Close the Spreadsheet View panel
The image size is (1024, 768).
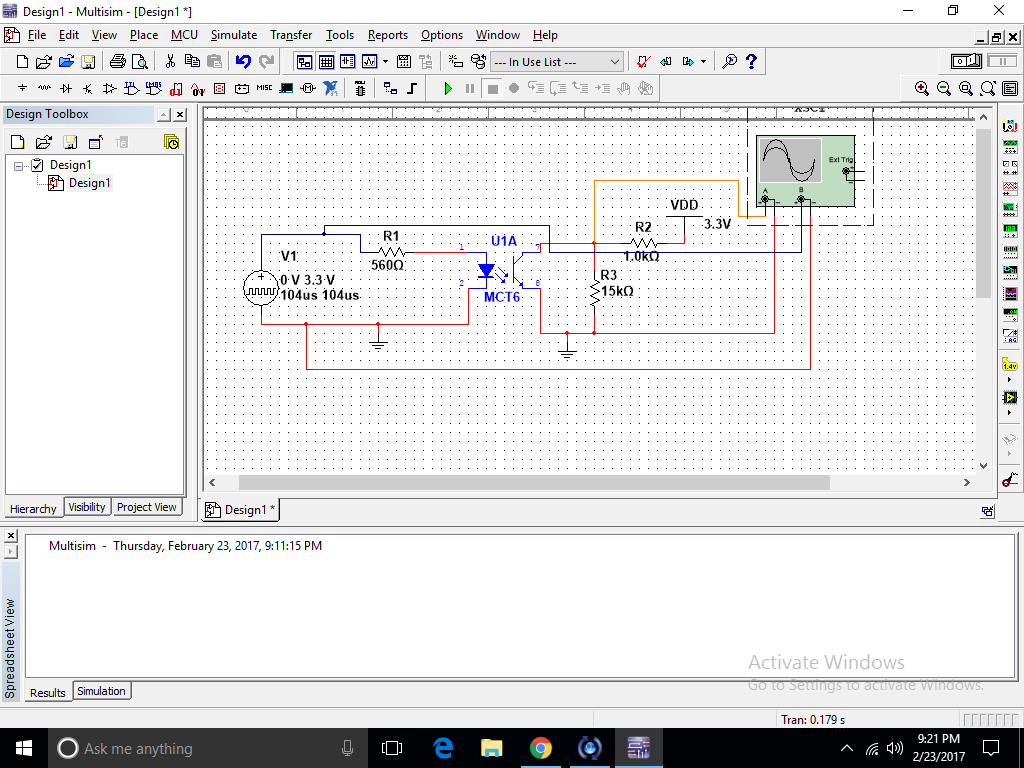(10, 536)
